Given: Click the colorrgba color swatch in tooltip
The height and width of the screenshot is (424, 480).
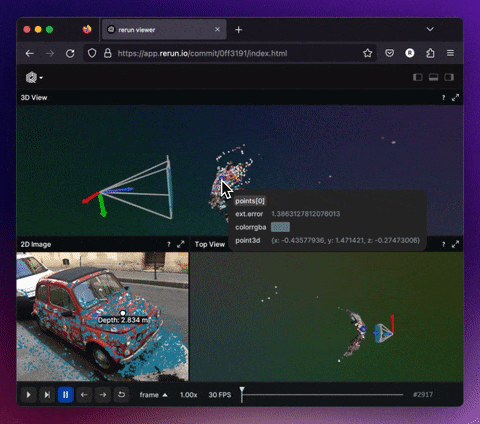Looking at the screenshot, I should (x=280, y=227).
